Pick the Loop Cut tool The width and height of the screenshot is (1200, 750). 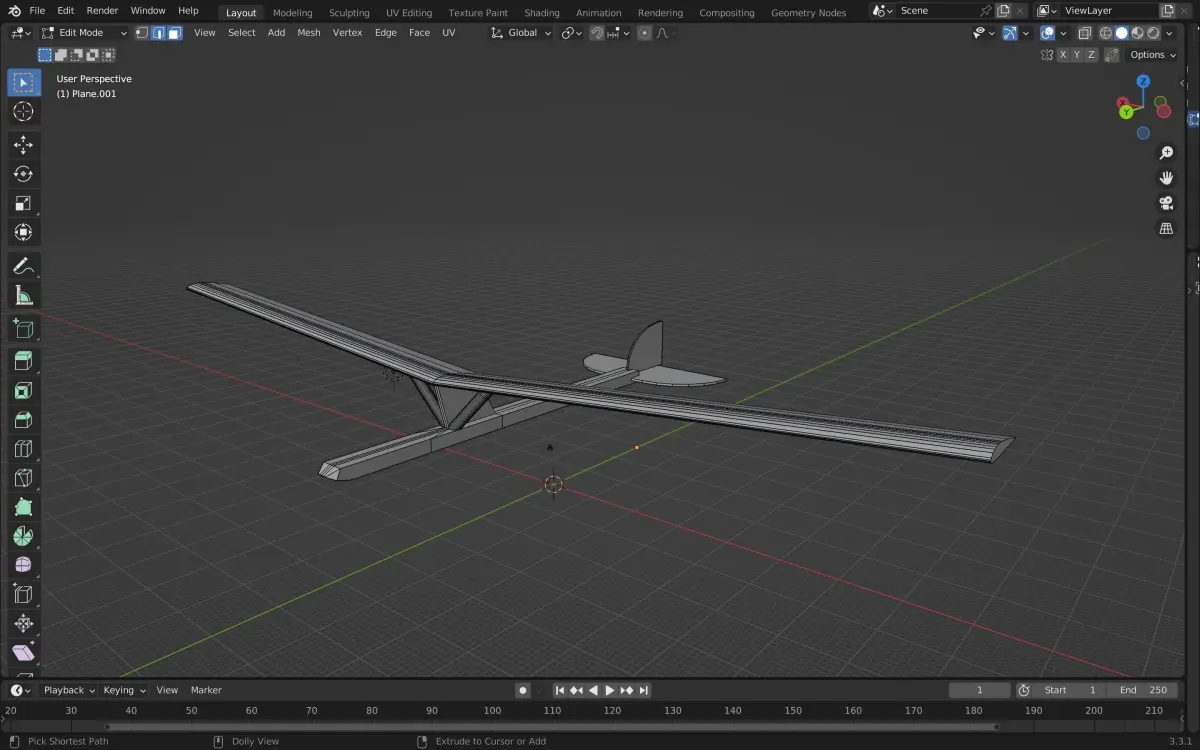pos(24,449)
